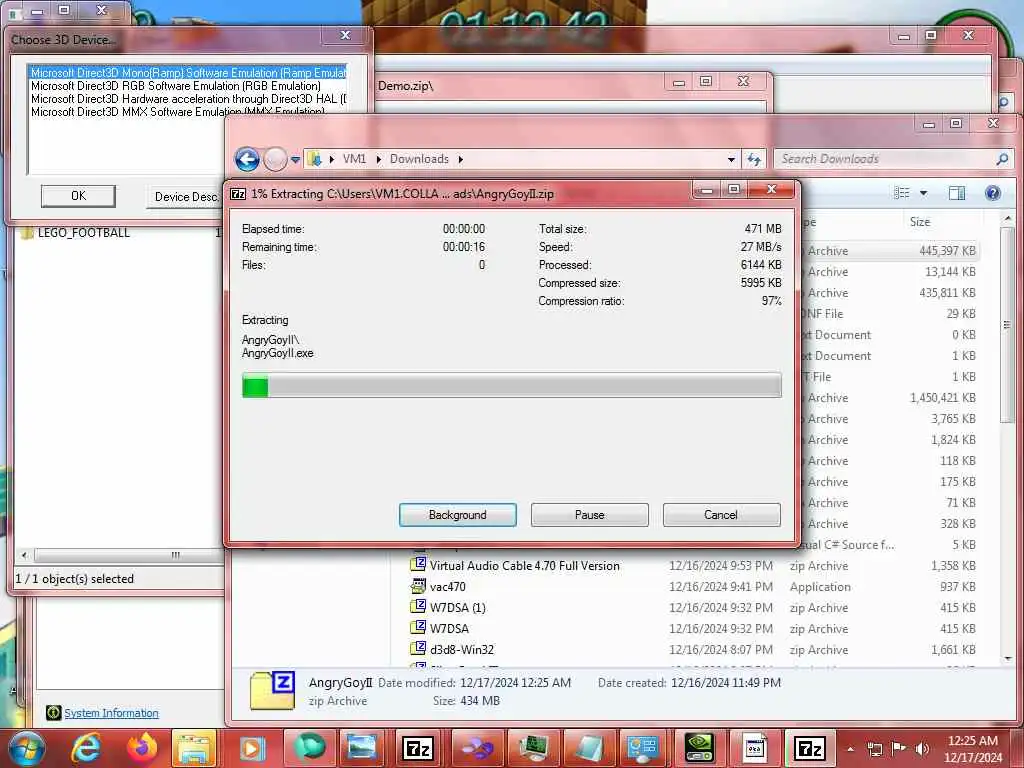Select the W7DSA (1) zip archive
The width and height of the screenshot is (1024, 768).
pos(457,607)
